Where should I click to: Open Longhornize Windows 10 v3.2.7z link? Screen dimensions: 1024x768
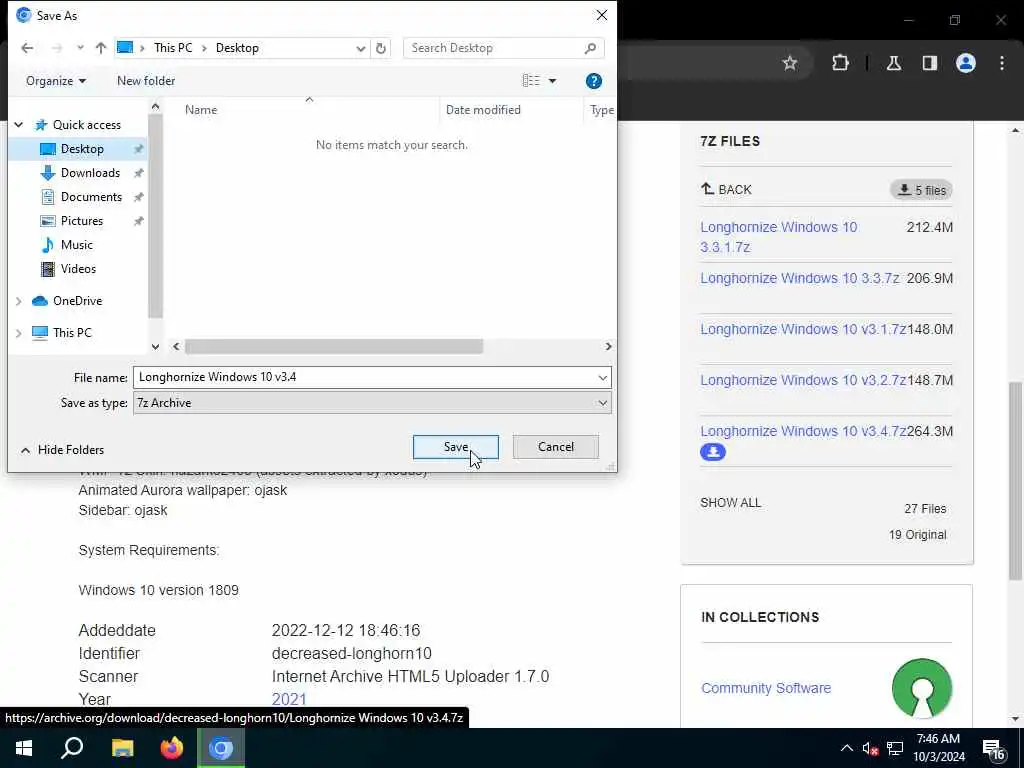803,380
